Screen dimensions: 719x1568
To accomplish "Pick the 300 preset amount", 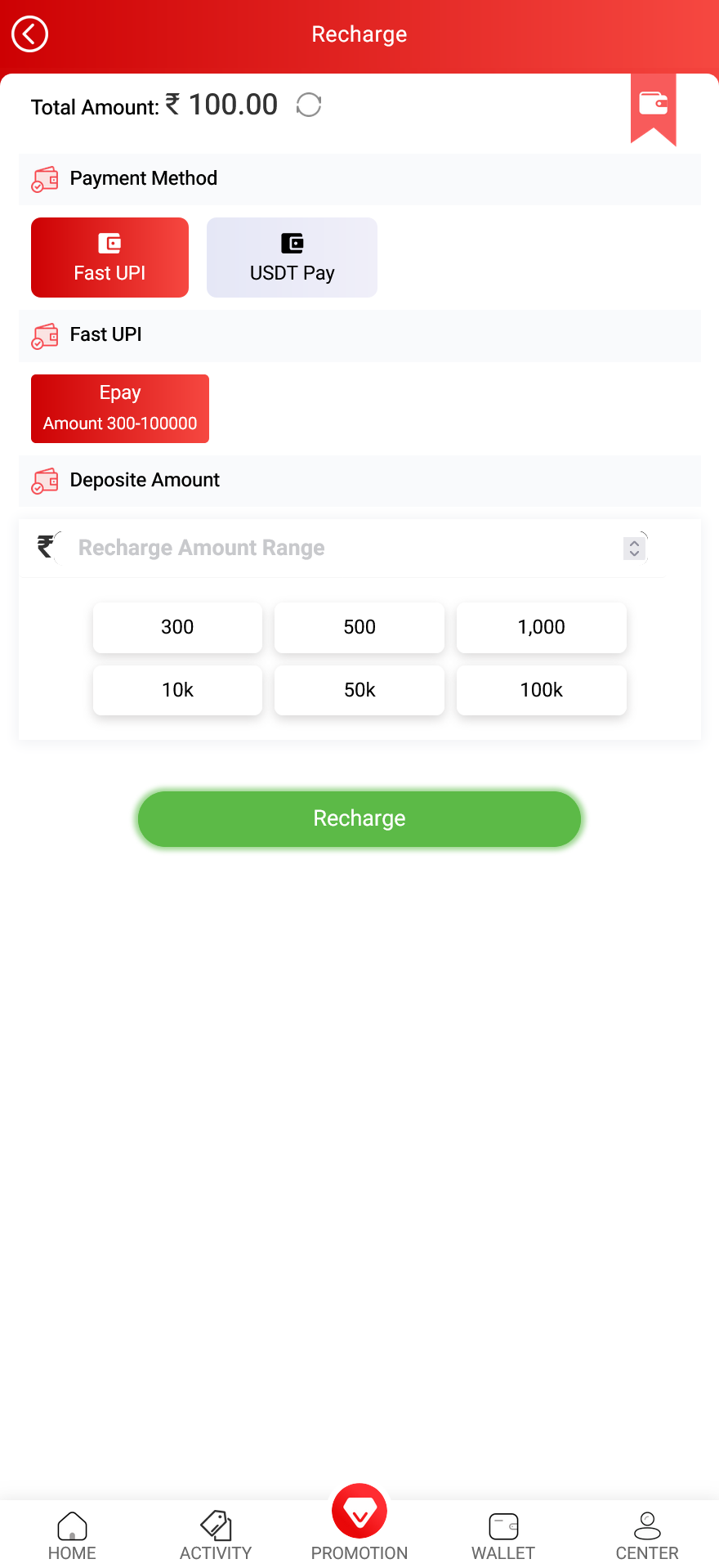I will pos(177,628).
